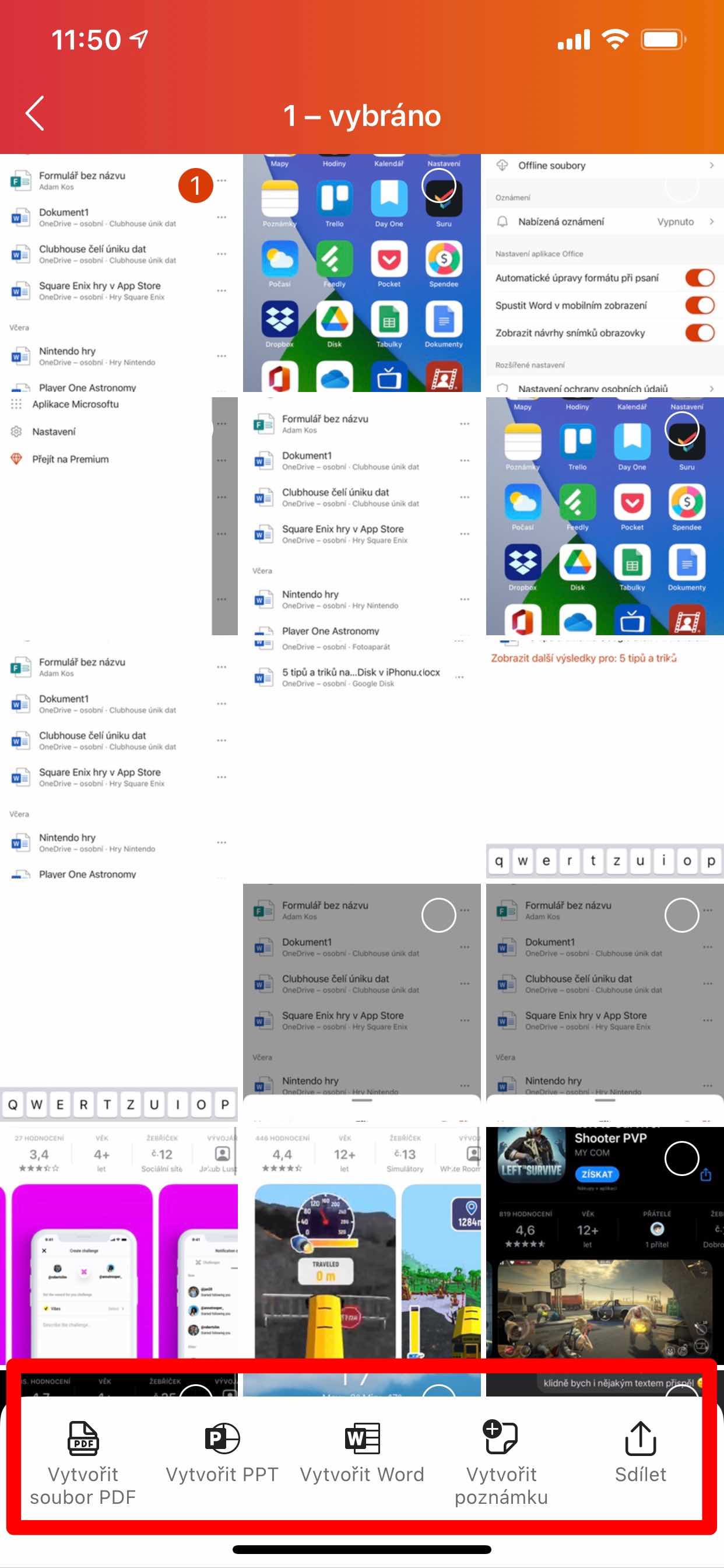Tick the circle on Office settings thumbnail

tap(681, 185)
